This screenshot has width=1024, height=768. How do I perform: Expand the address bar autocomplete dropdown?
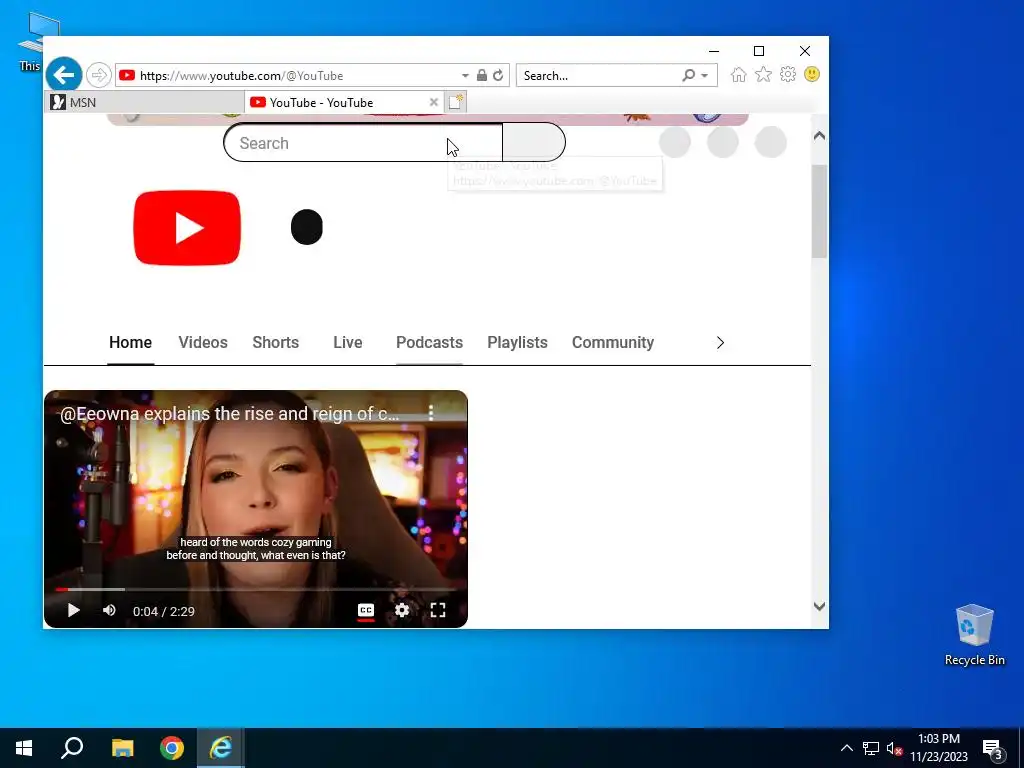tap(465, 76)
